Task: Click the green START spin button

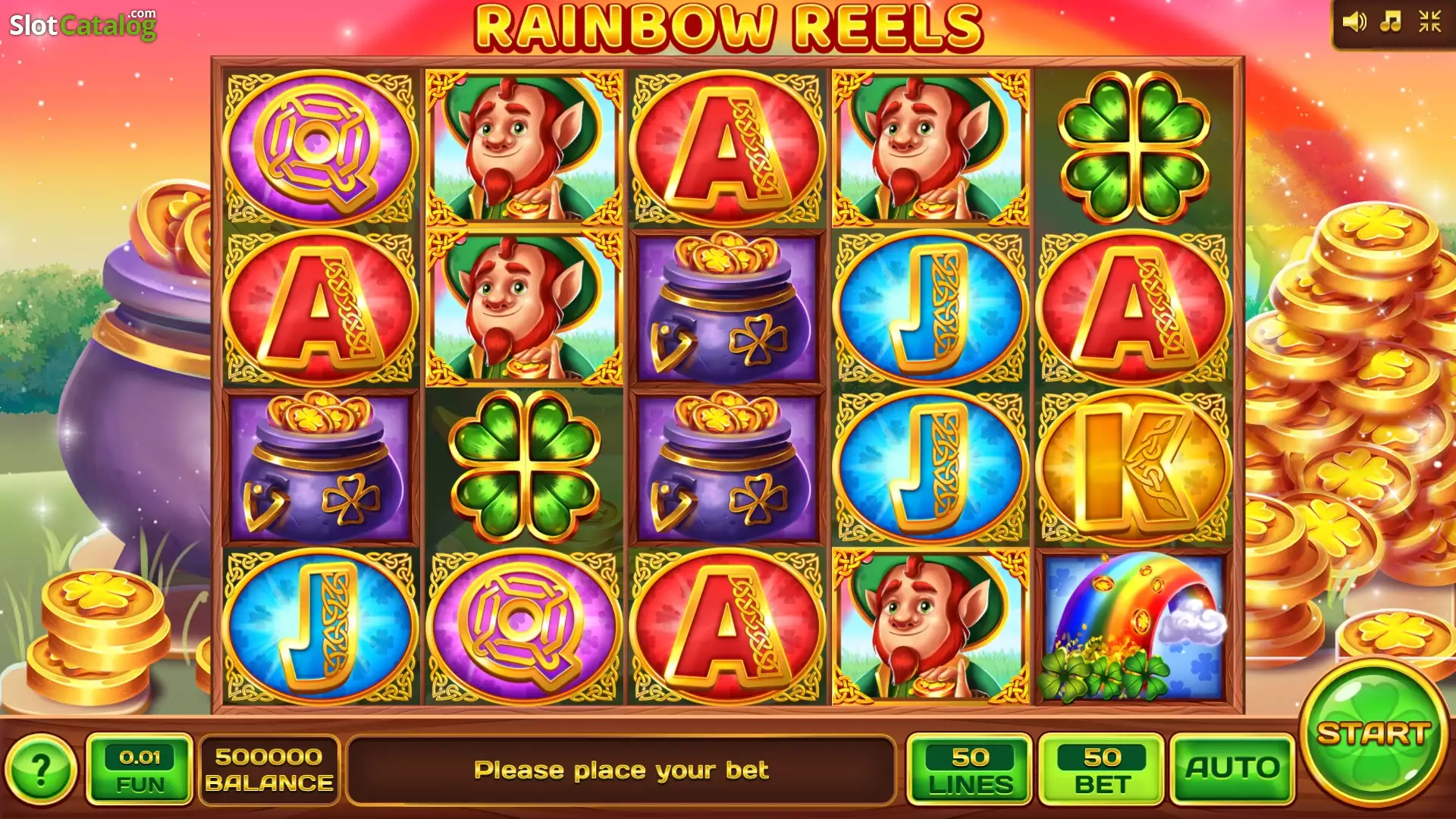Action: (x=1373, y=733)
